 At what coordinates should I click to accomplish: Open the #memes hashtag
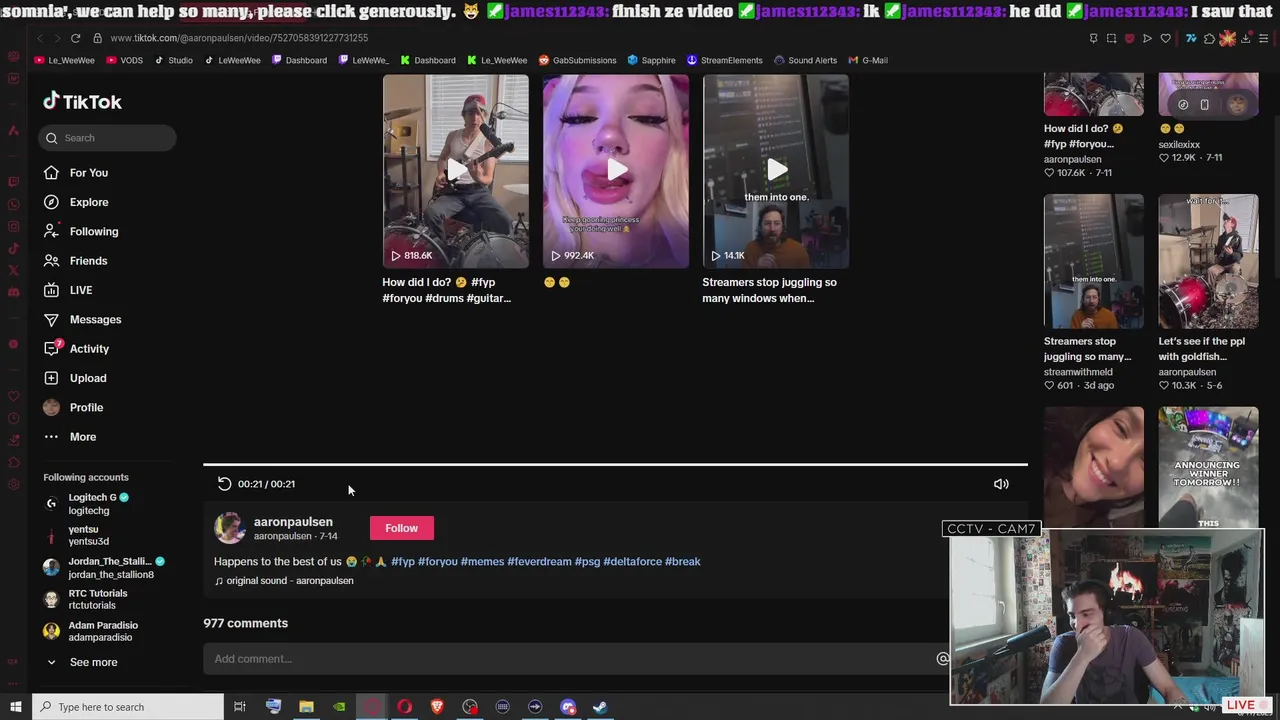pyautogui.click(x=482, y=562)
